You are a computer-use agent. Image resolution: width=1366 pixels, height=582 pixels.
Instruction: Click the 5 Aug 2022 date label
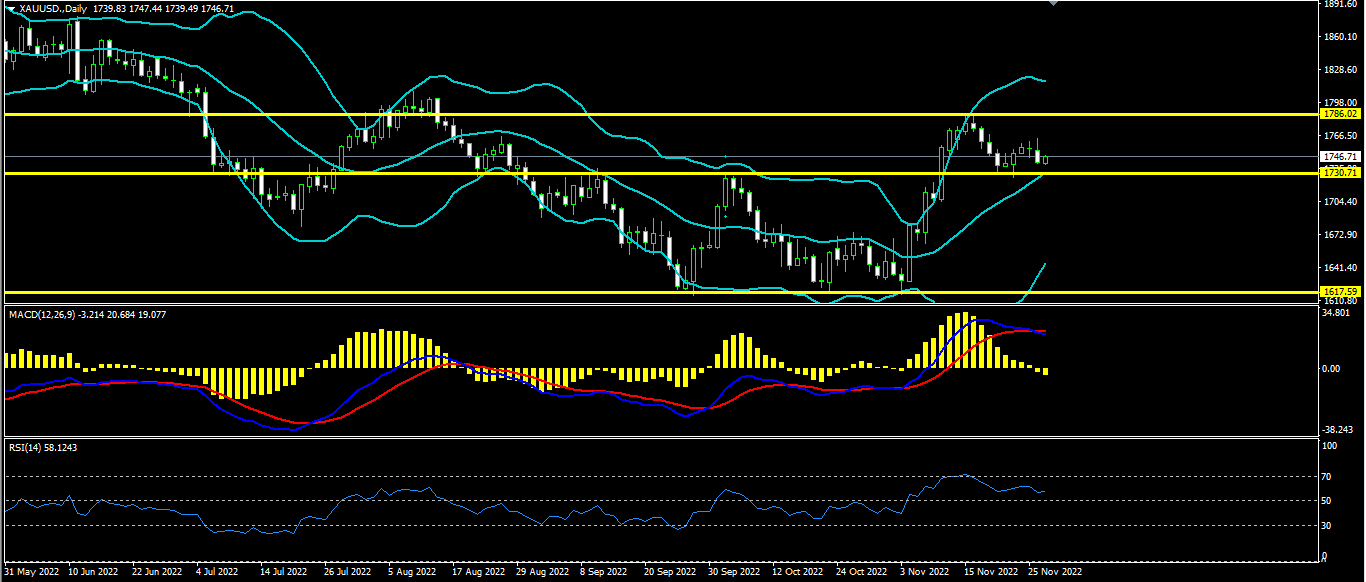[x=410, y=573]
